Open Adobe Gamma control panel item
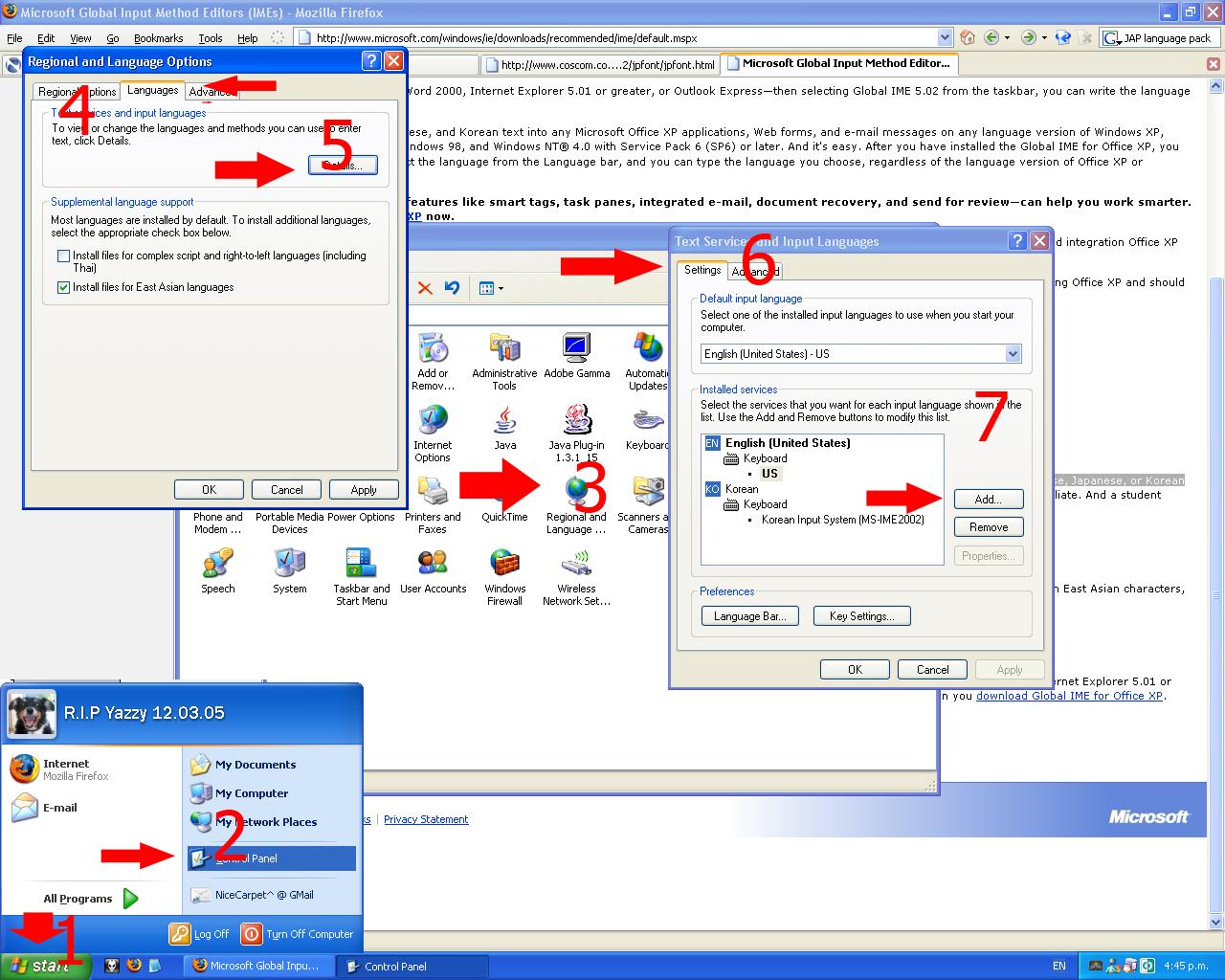Viewport: 1225px width, 980px height. 576,356
